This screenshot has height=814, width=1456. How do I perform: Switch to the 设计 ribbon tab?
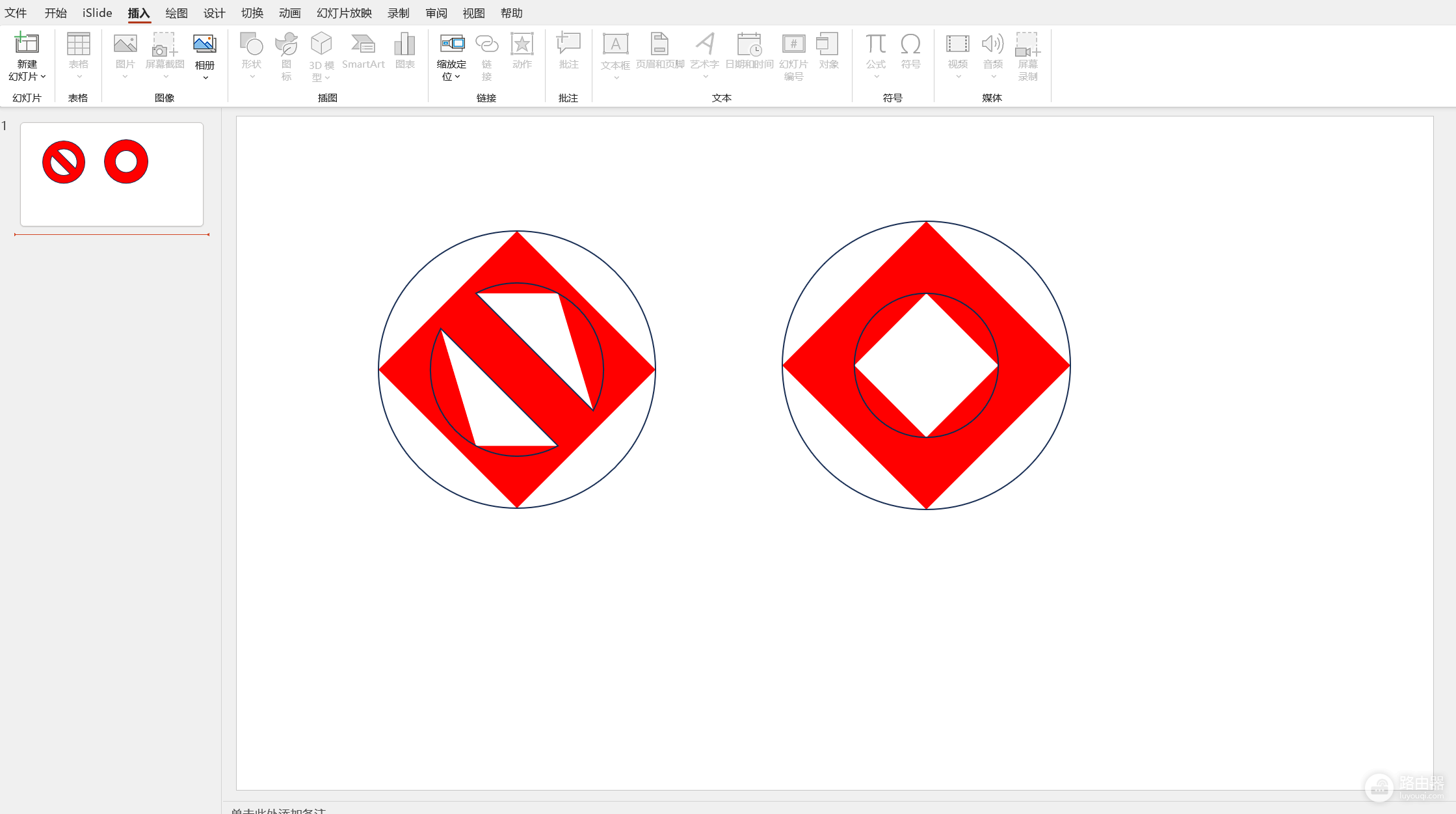pyautogui.click(x=214, y=13)
